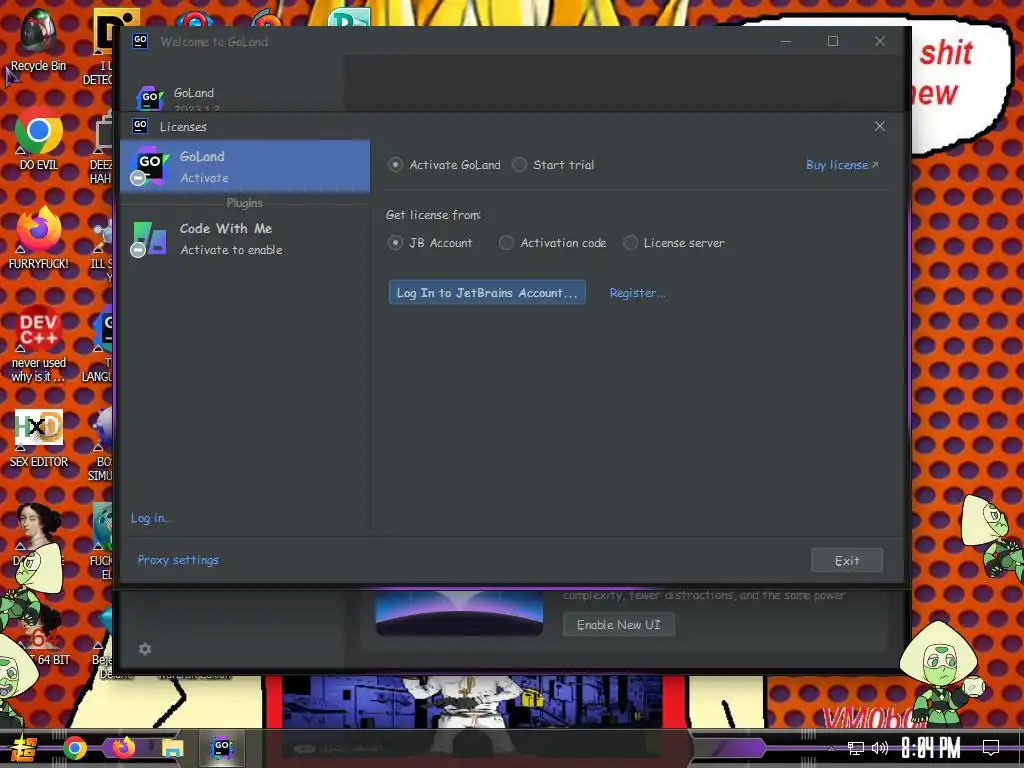Screen dimensions: 1024x768
Task: Click GoLand taskbar button
Action: [x=222, y=748]
